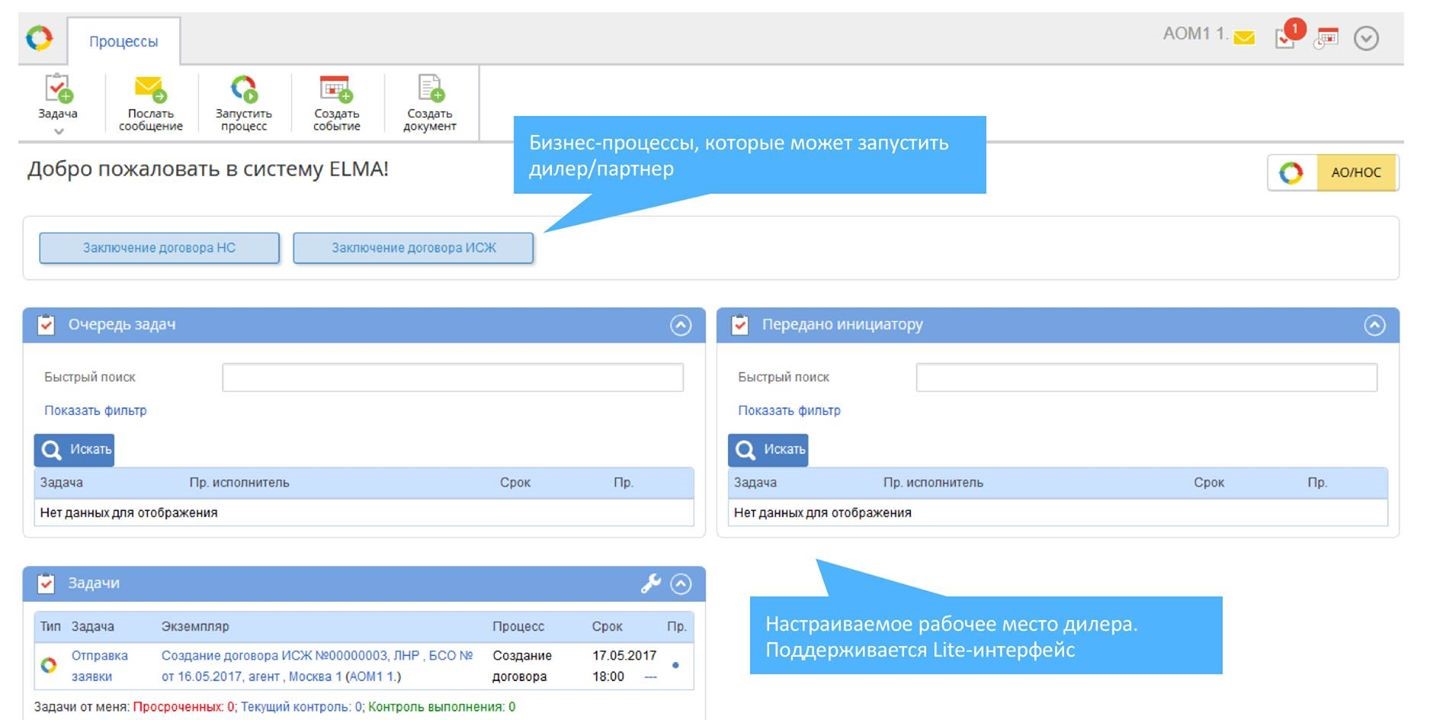Open the Задача toolbar icon
This screenshot has width=1430, height=720.
57,91
